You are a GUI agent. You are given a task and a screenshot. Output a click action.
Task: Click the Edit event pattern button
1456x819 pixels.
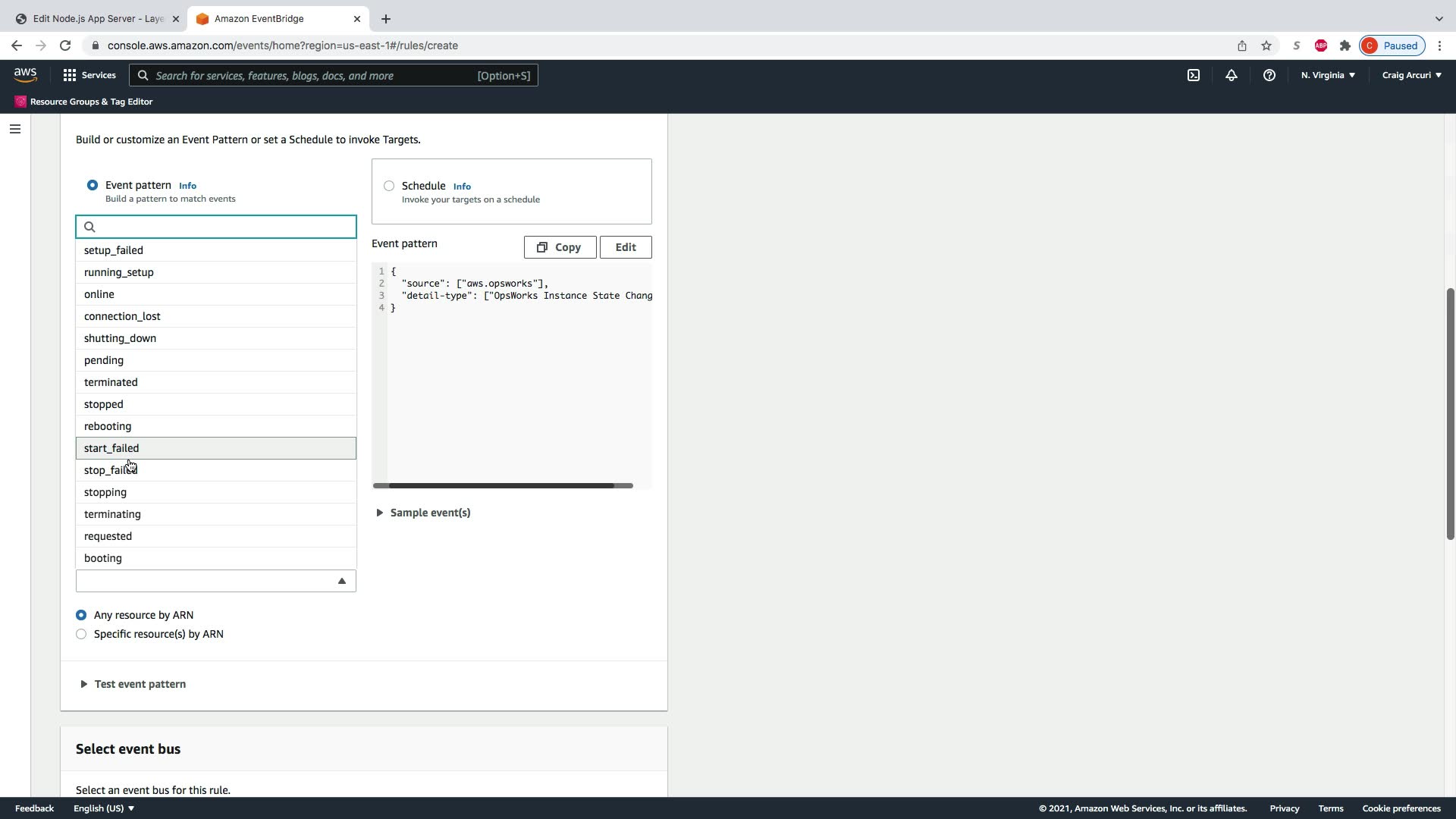click(x=625, y=247)
